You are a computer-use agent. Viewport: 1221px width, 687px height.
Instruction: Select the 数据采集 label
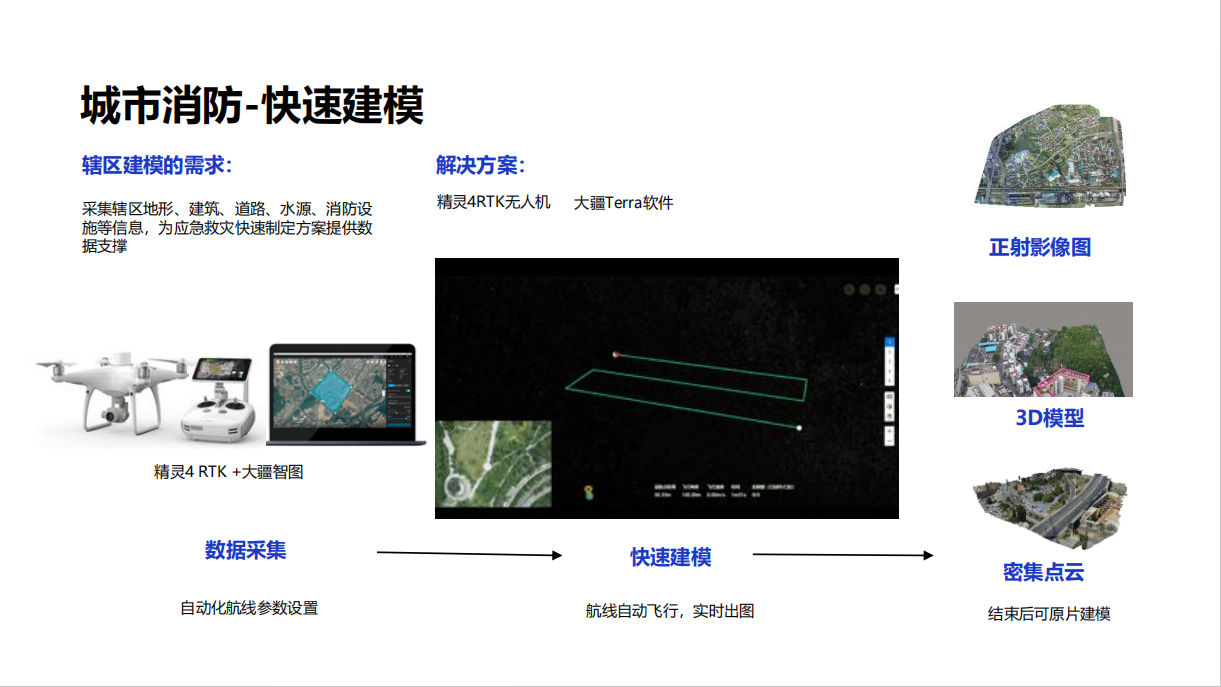pos(246,550)
